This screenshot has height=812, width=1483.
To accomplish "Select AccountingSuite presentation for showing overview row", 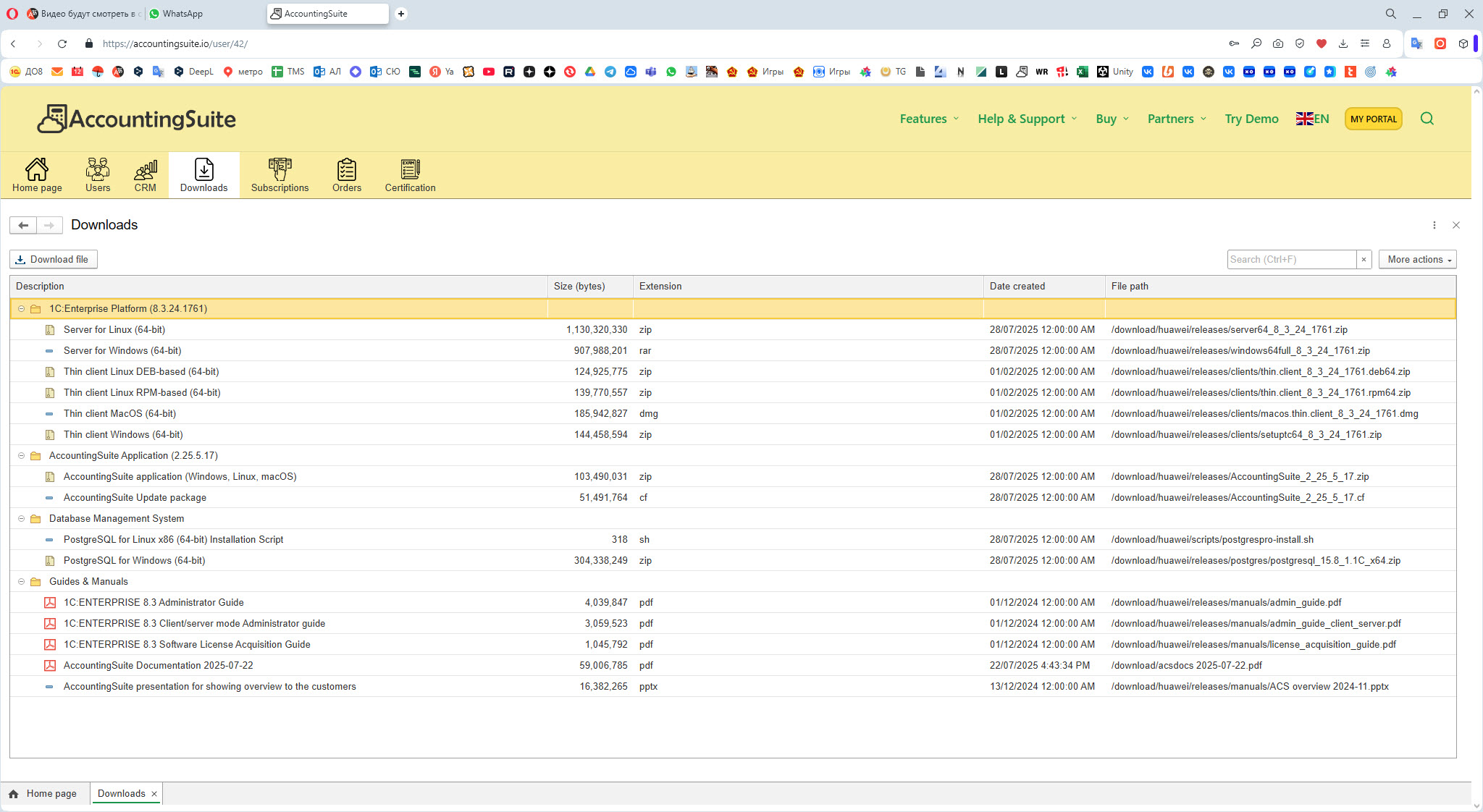I will click(x=733, y=687).
